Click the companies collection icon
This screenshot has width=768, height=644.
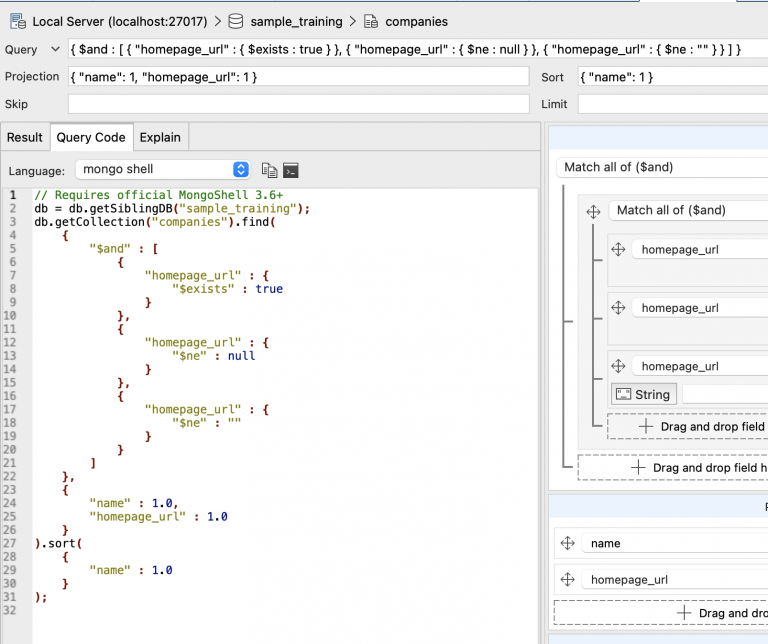click(x=371, y=22)
